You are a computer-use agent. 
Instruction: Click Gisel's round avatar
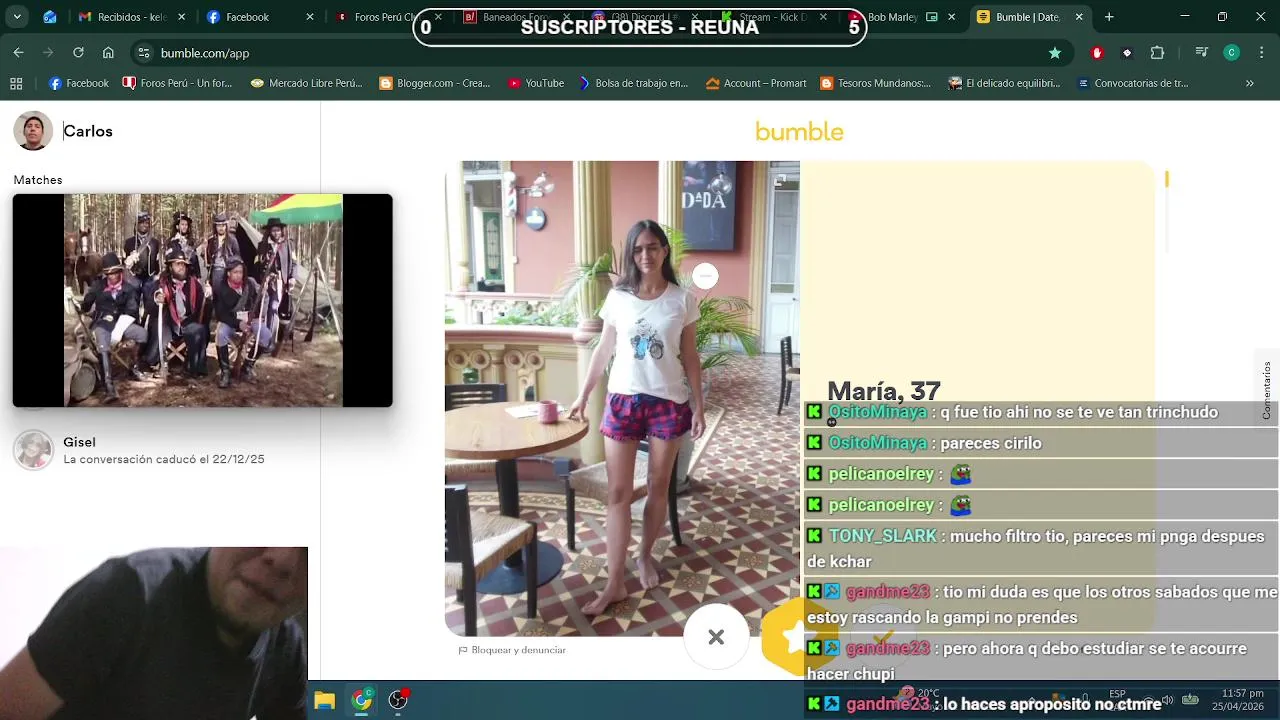(33, 450)
